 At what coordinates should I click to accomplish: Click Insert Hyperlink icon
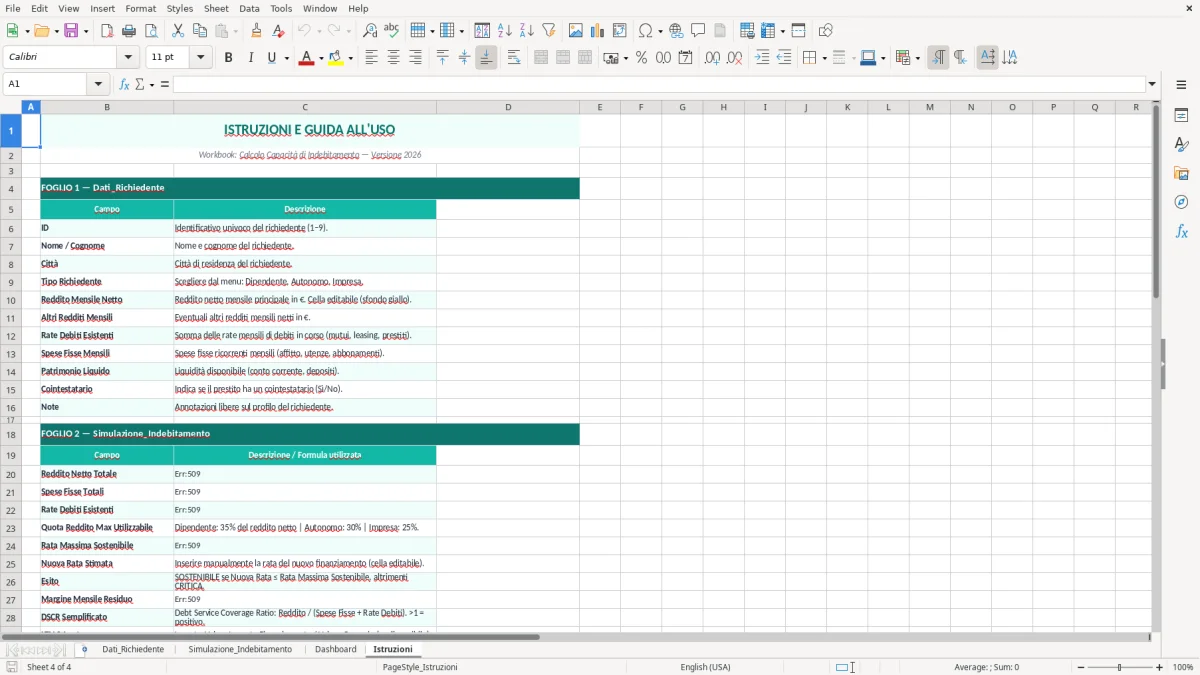[x=676, y=31]
